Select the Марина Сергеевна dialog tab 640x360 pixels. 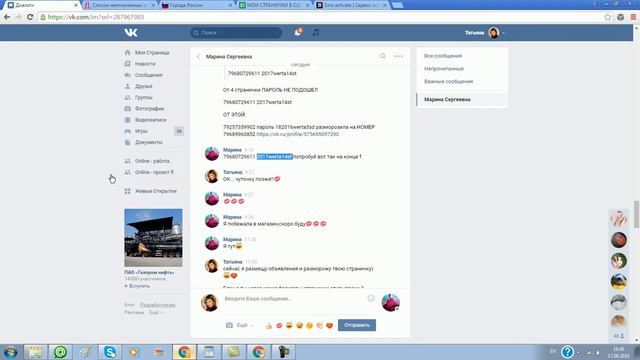point(462,100)
